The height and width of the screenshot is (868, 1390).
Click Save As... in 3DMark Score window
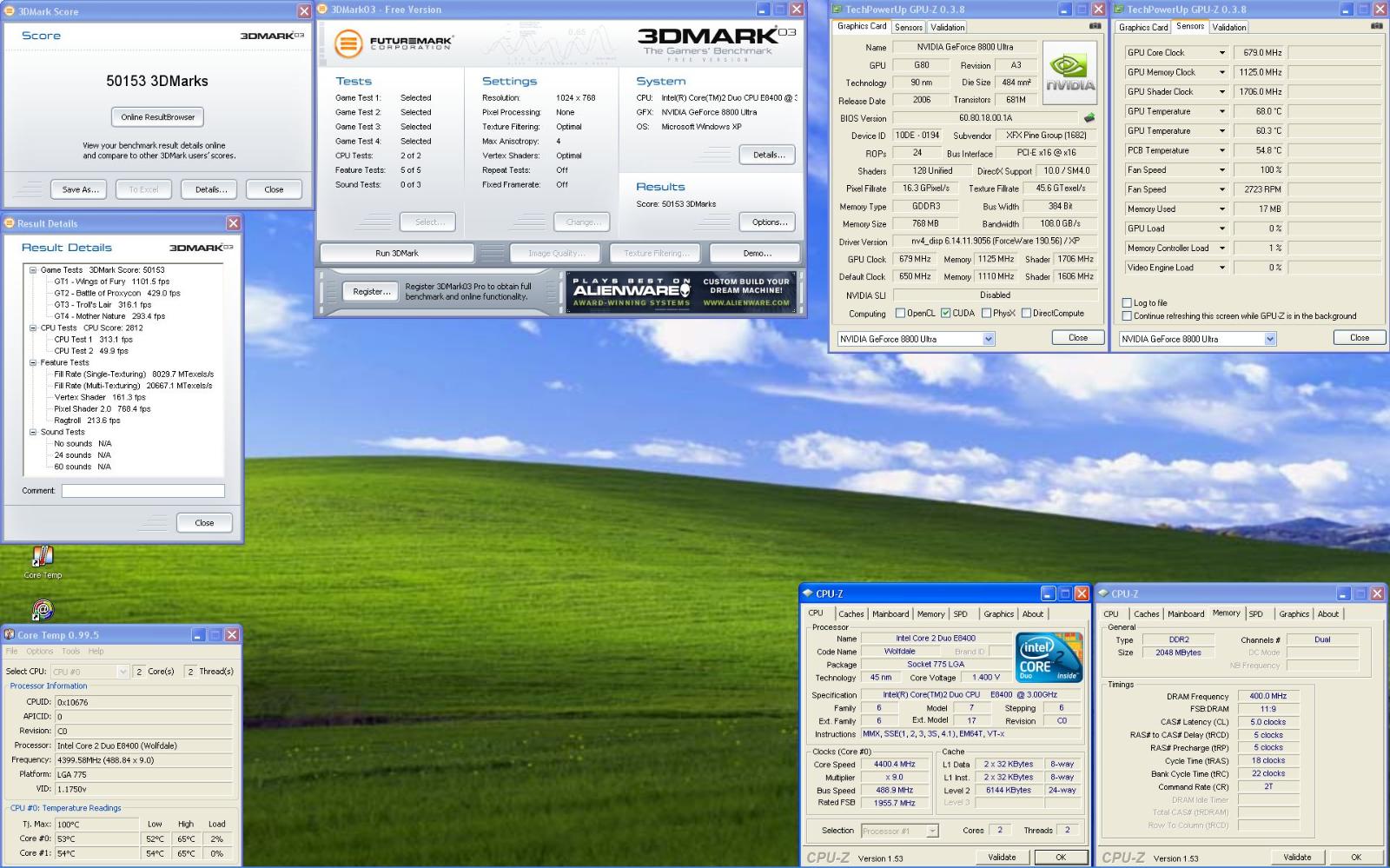click(x=80, y=189)
